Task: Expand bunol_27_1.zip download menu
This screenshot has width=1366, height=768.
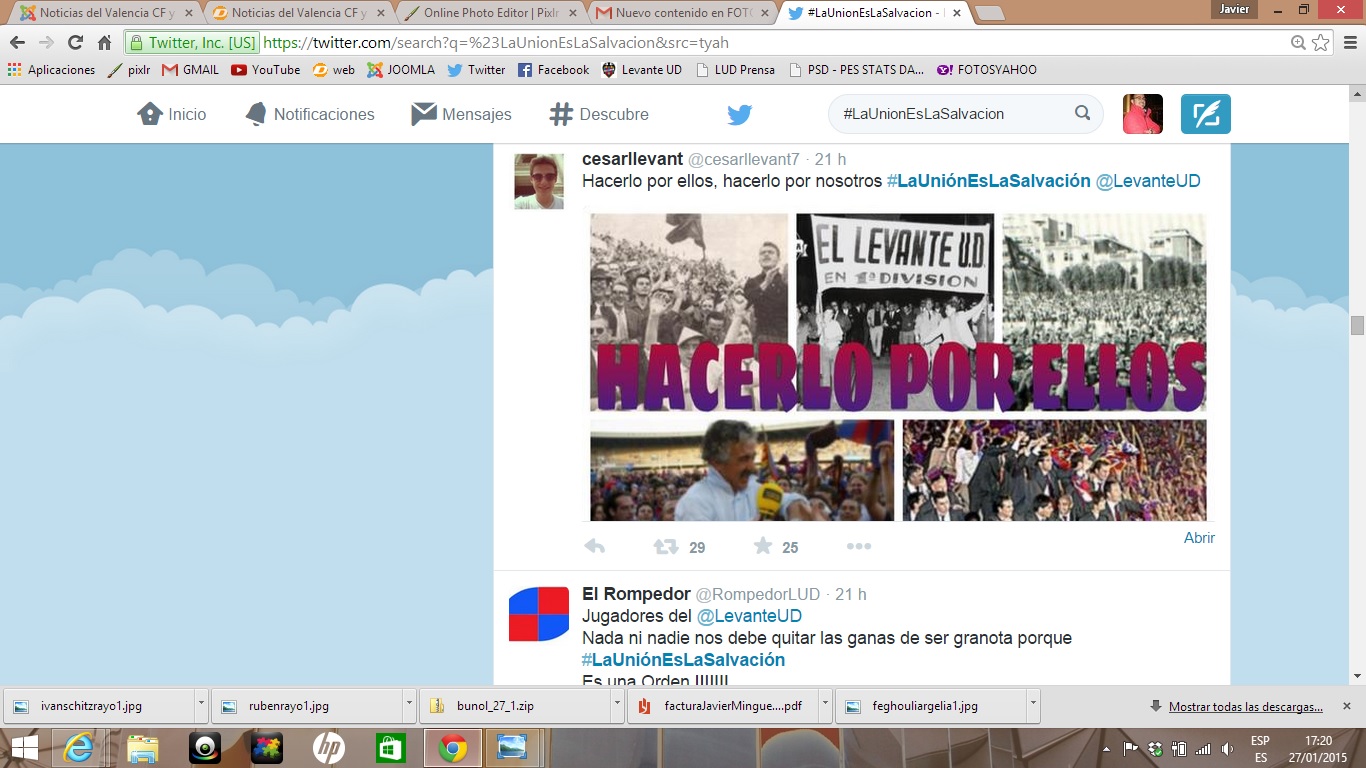Action: 617,705
